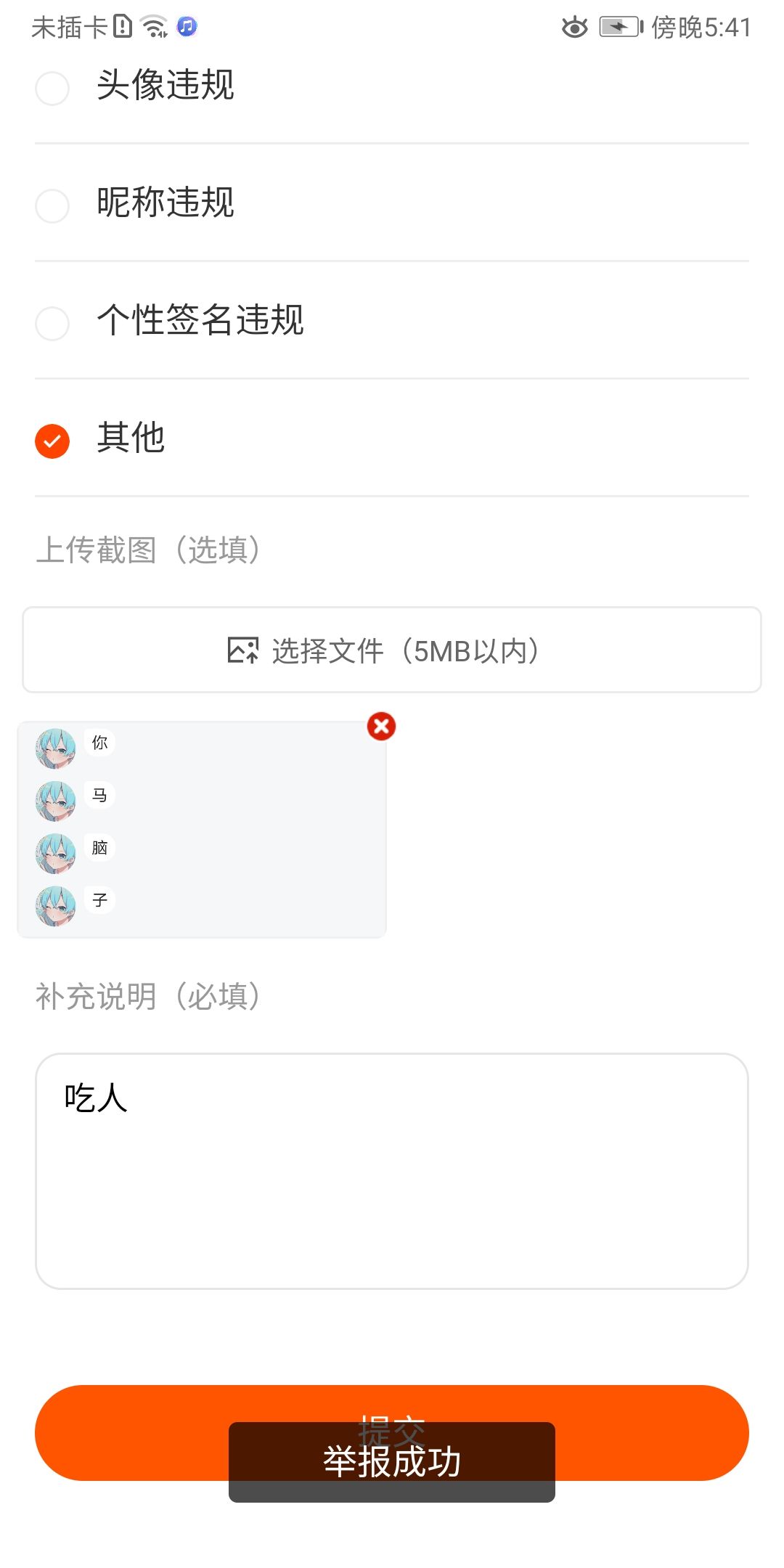Select the 昵称违规 radio option
The width and height of the screenshot is (784, 1568).
point(52,206)
